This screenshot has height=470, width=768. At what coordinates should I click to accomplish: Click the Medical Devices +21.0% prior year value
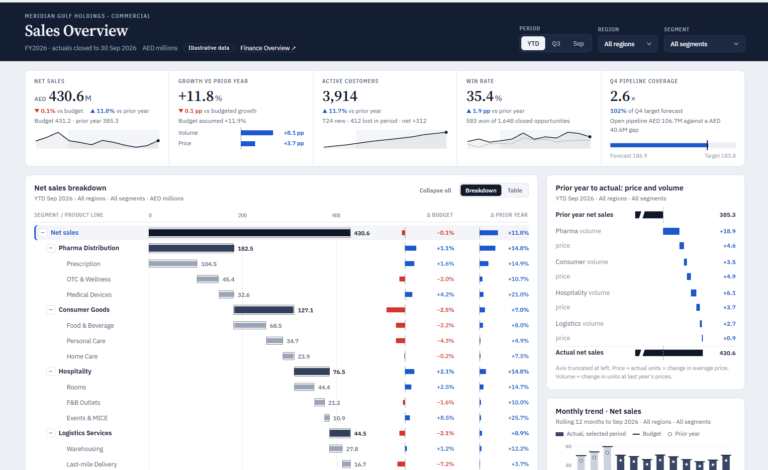click(x=518, y=295)
